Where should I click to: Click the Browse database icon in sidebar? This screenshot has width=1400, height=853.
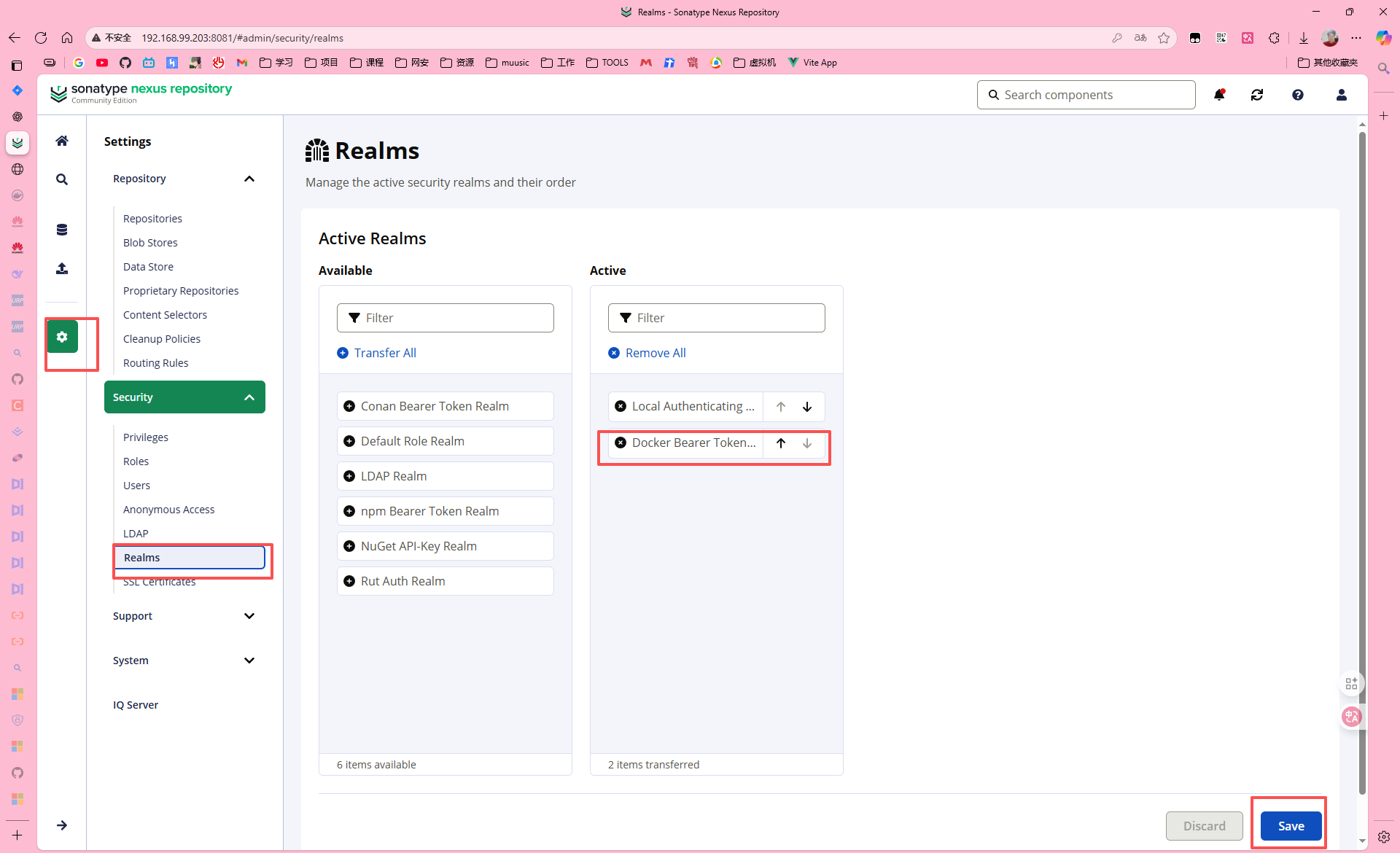coord(62,230)
